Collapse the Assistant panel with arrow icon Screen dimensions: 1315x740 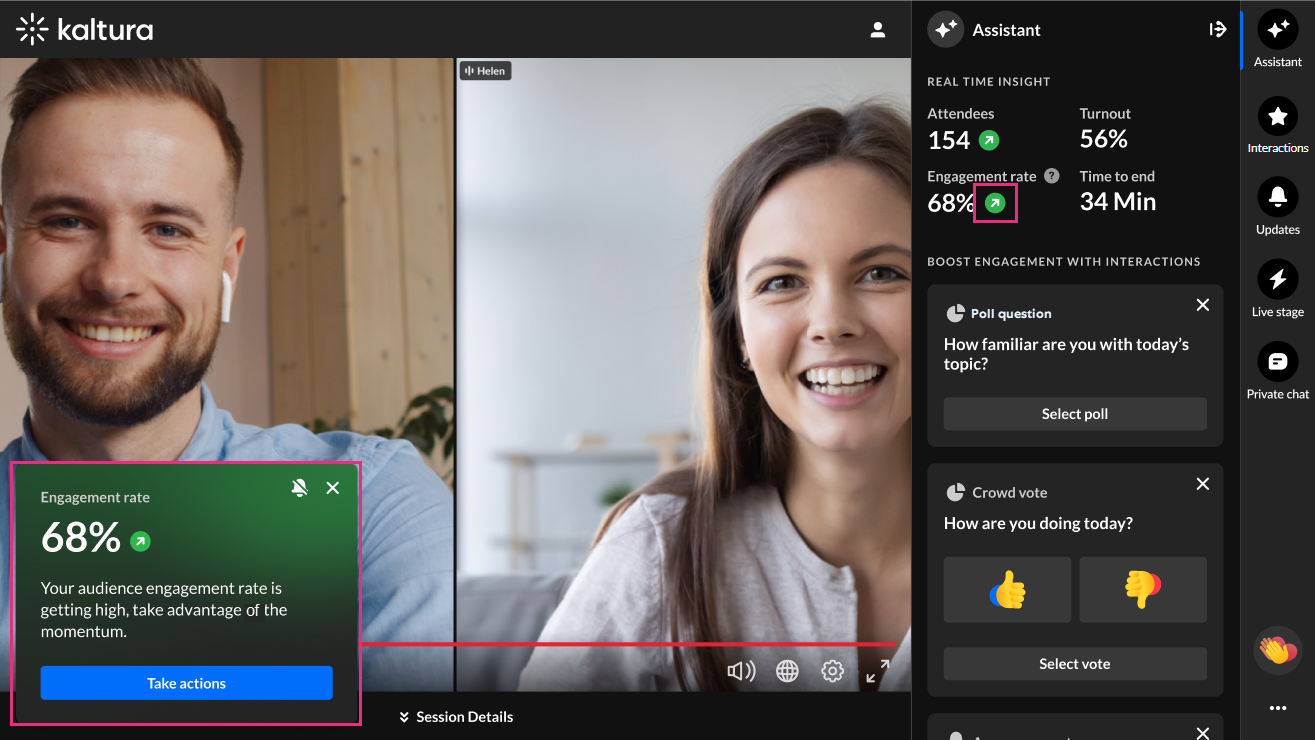coord(1217,30)
